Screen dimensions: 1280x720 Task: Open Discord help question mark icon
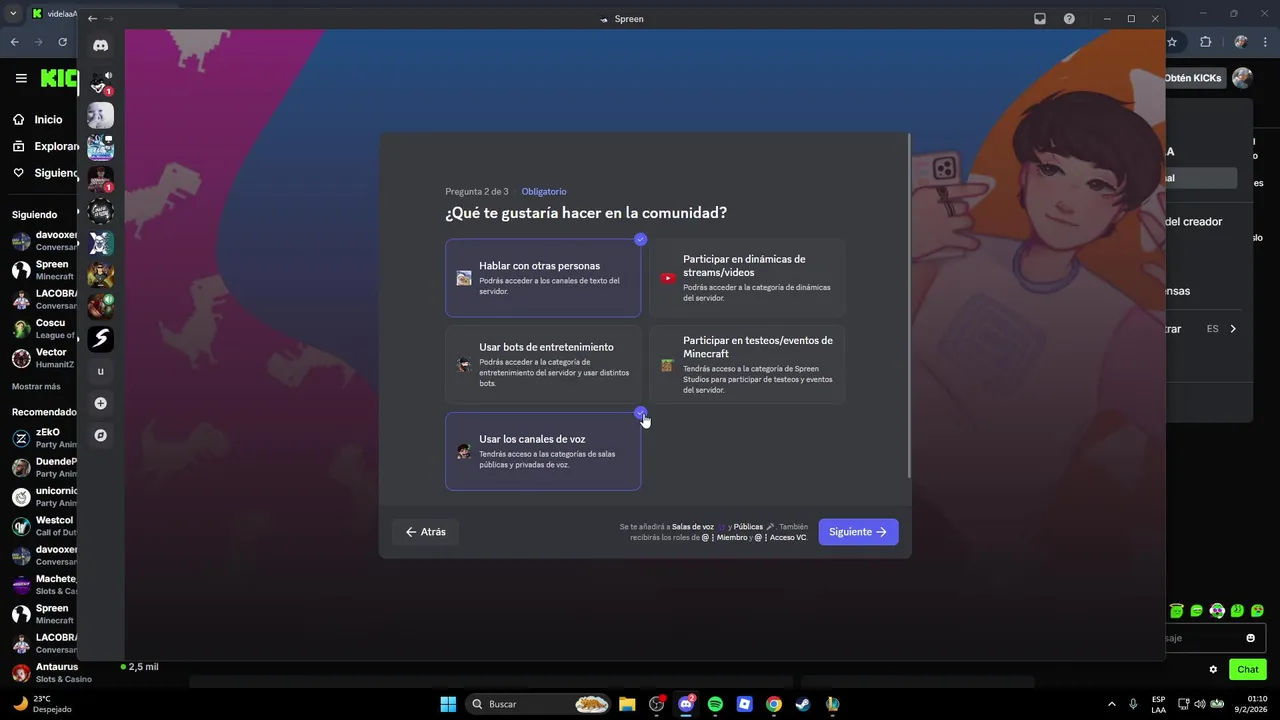1069,19
